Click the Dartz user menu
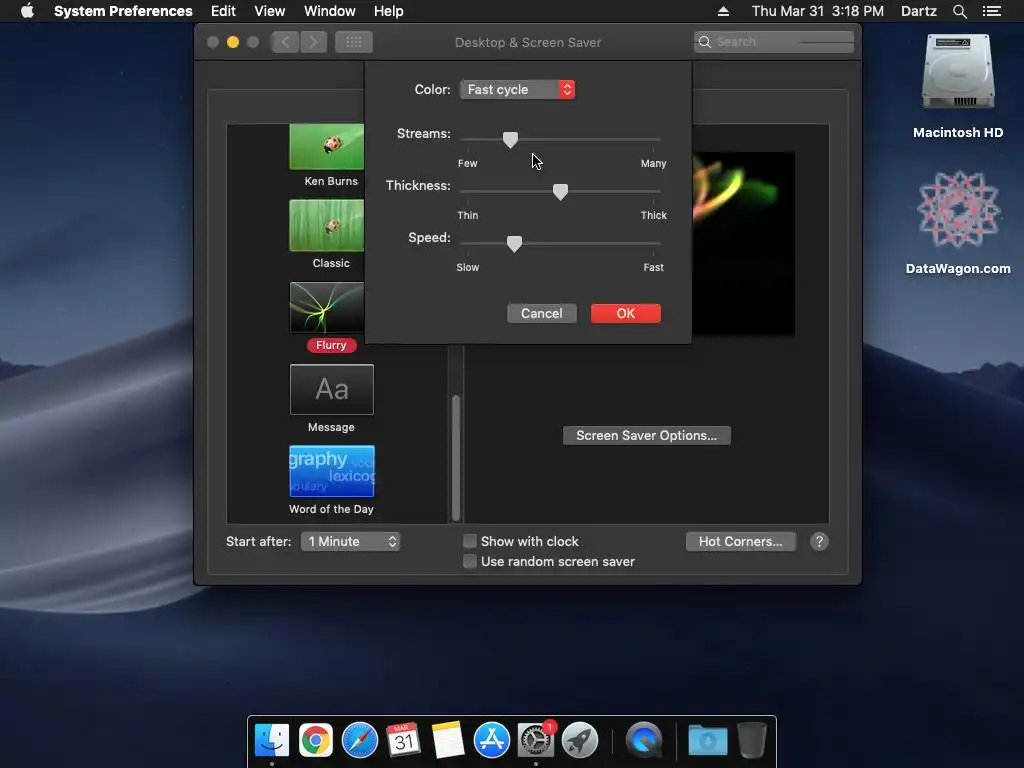This screenshot has height=768, width=1024. 918,11
